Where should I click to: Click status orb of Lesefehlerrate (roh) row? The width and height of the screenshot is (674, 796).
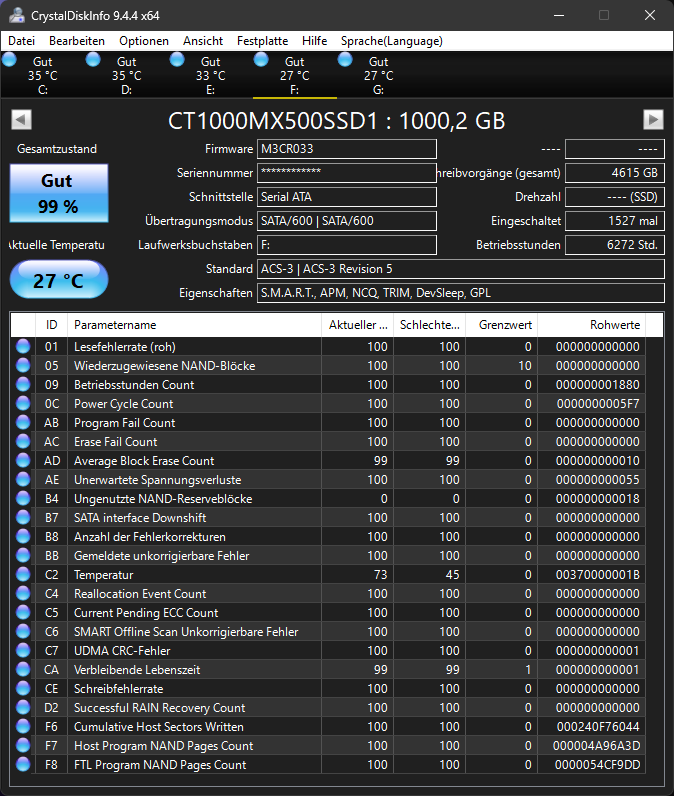click(23, 346)
